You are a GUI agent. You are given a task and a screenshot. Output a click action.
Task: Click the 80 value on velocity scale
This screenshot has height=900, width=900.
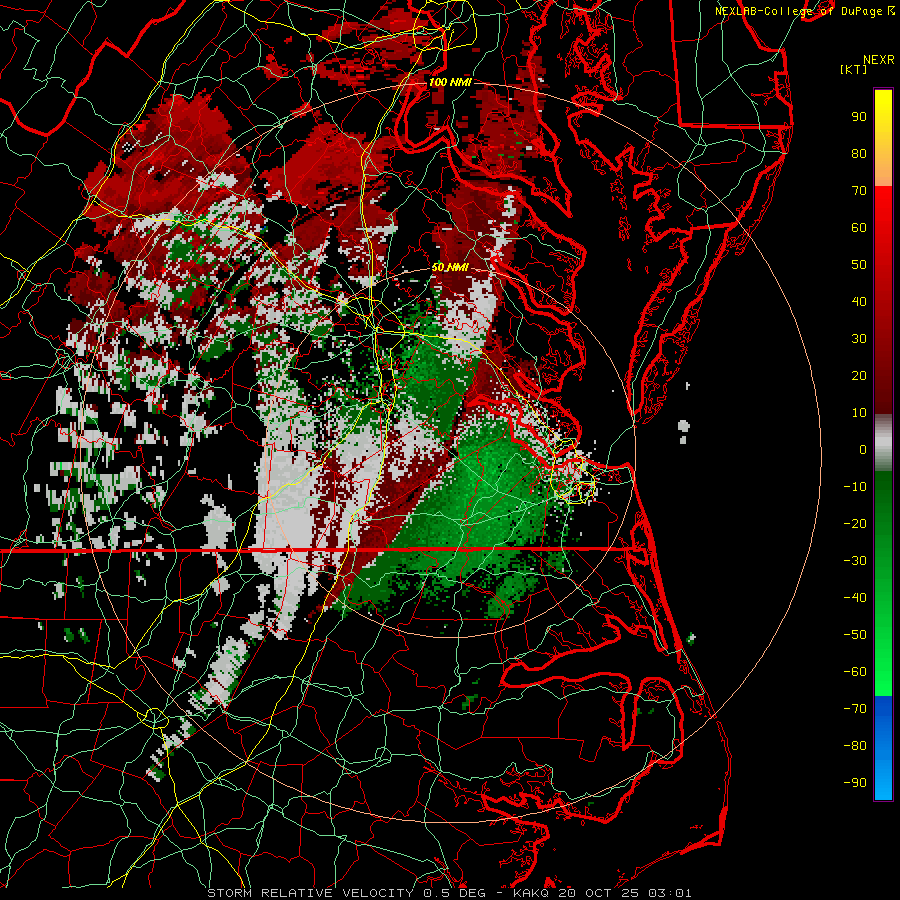[x=859, y=153]
